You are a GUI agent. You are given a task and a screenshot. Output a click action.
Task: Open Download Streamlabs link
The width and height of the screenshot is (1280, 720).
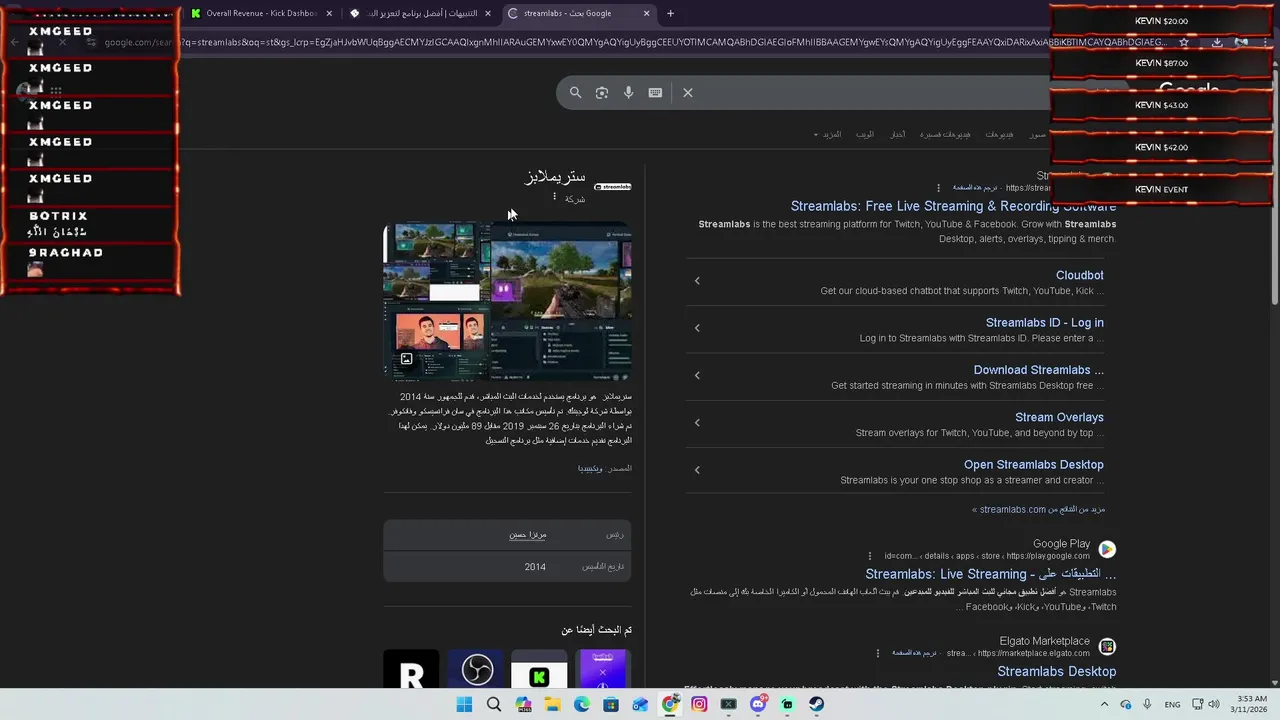tap(1038, 370)
